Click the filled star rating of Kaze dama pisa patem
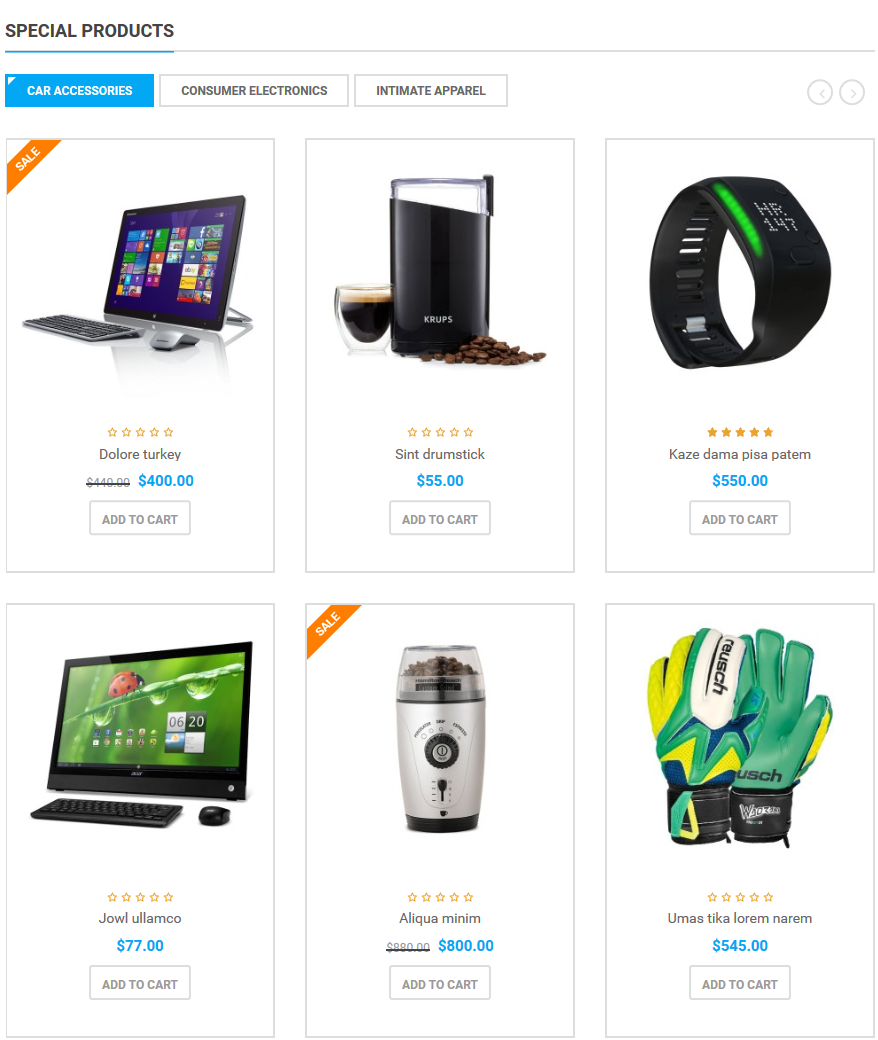The height and width of the screenshot is (1040, 878). (x=740, y=432)
